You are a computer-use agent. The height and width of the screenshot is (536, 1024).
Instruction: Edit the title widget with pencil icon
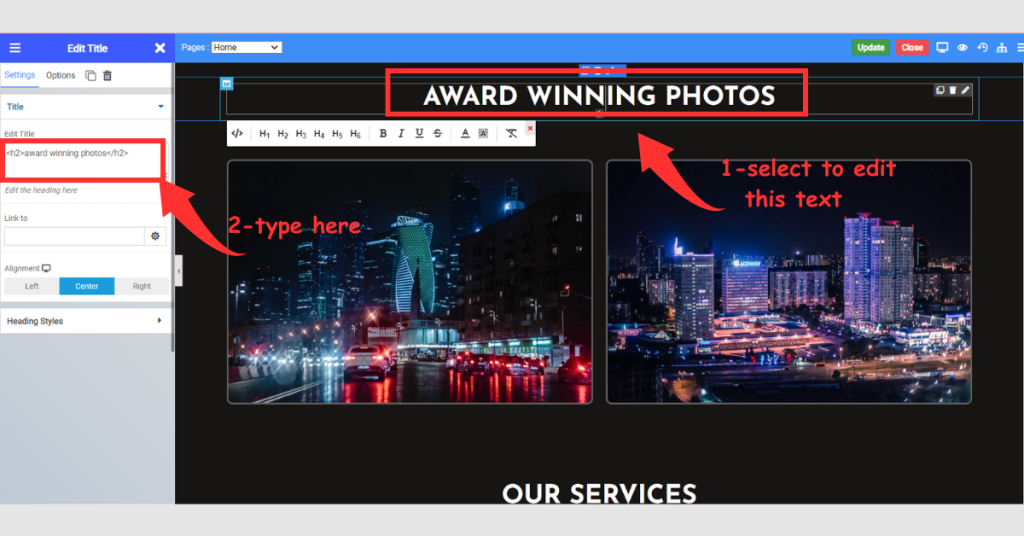[x=965, y=90]
